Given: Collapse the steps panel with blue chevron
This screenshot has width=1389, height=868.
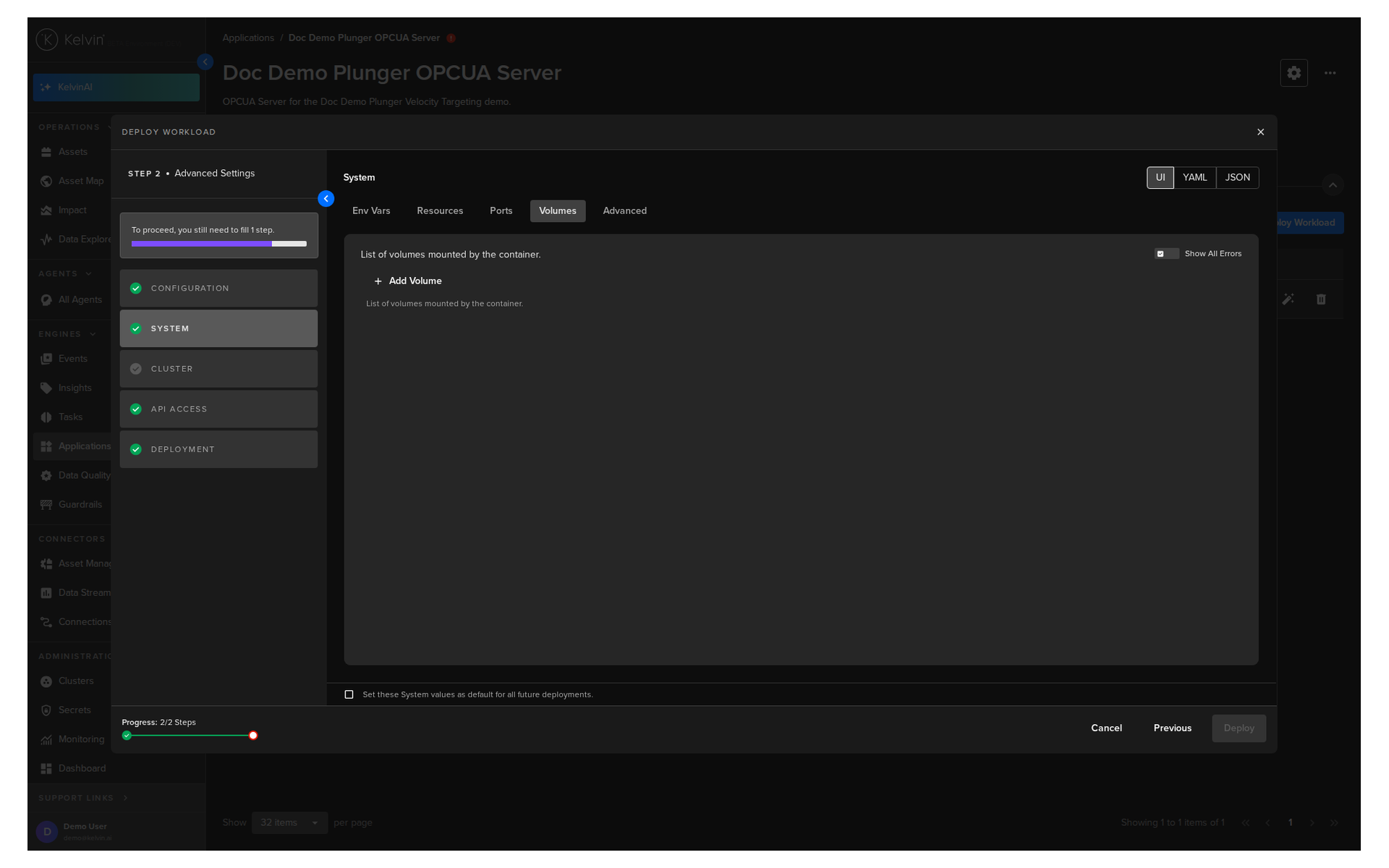Looking at the screenshot, I should tap(326, 199).
